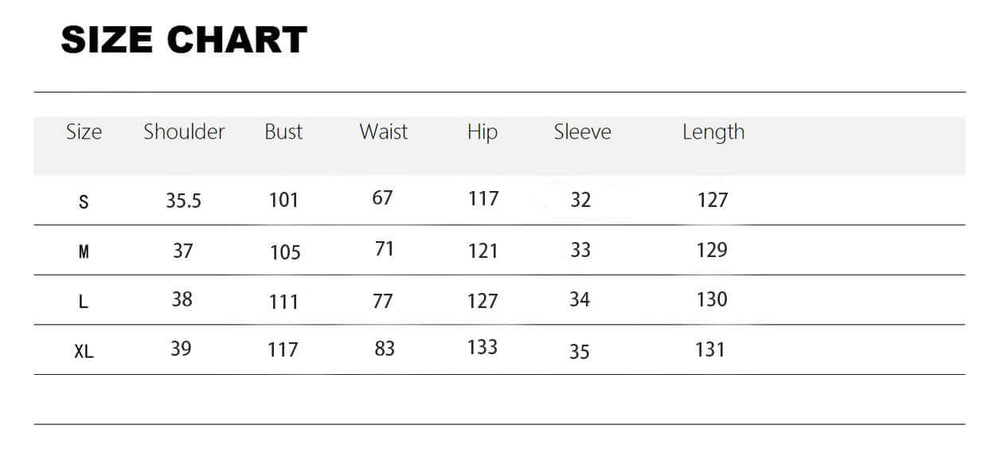Image resolution: width=1000 pixels, height=468 pixels.
Task: Click the Size column header
Action: point(84,132)
